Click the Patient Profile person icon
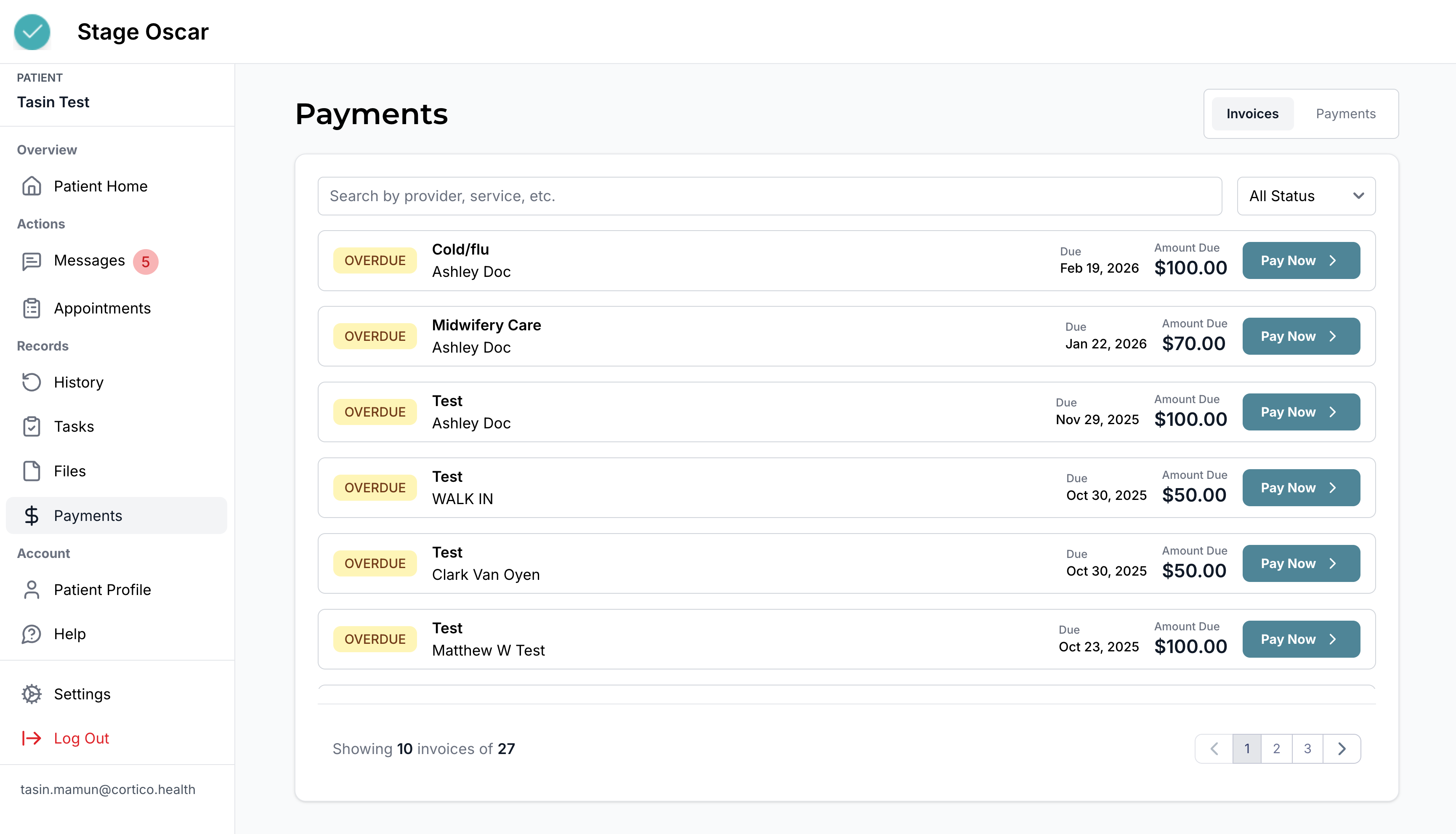Image resolution: width=1456 pixels, height=834 pixels. (32, 590)
